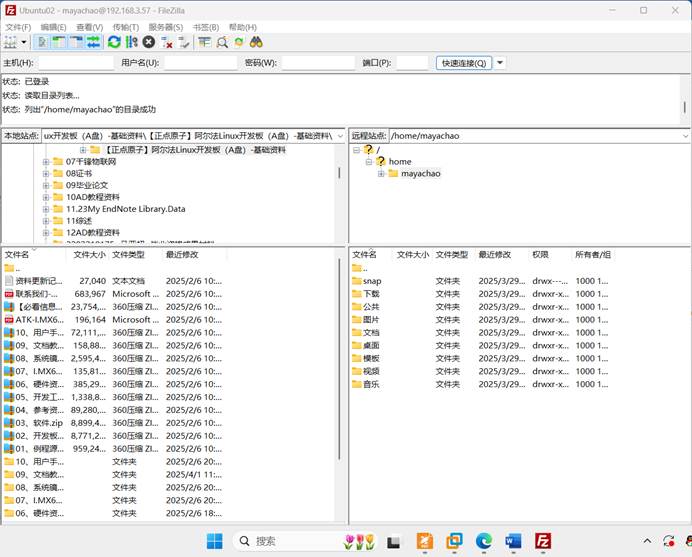Screen dimensions: 692x557
Task: Open Word from the taskbar
Action: point(513,541)
